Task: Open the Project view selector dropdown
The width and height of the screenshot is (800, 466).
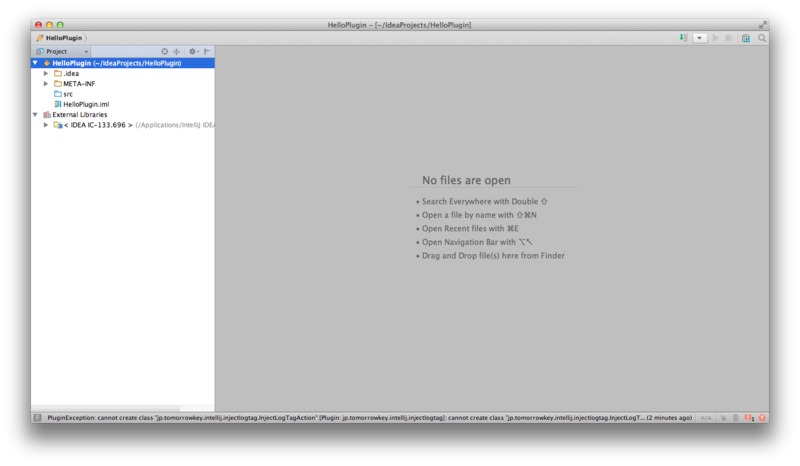Action: (63, 52)
